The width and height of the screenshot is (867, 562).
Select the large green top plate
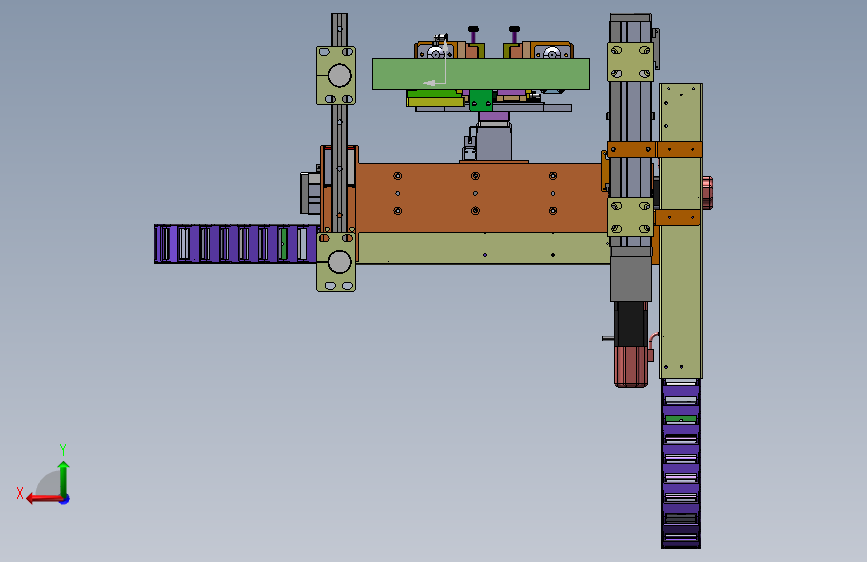[x=480, y=74]
